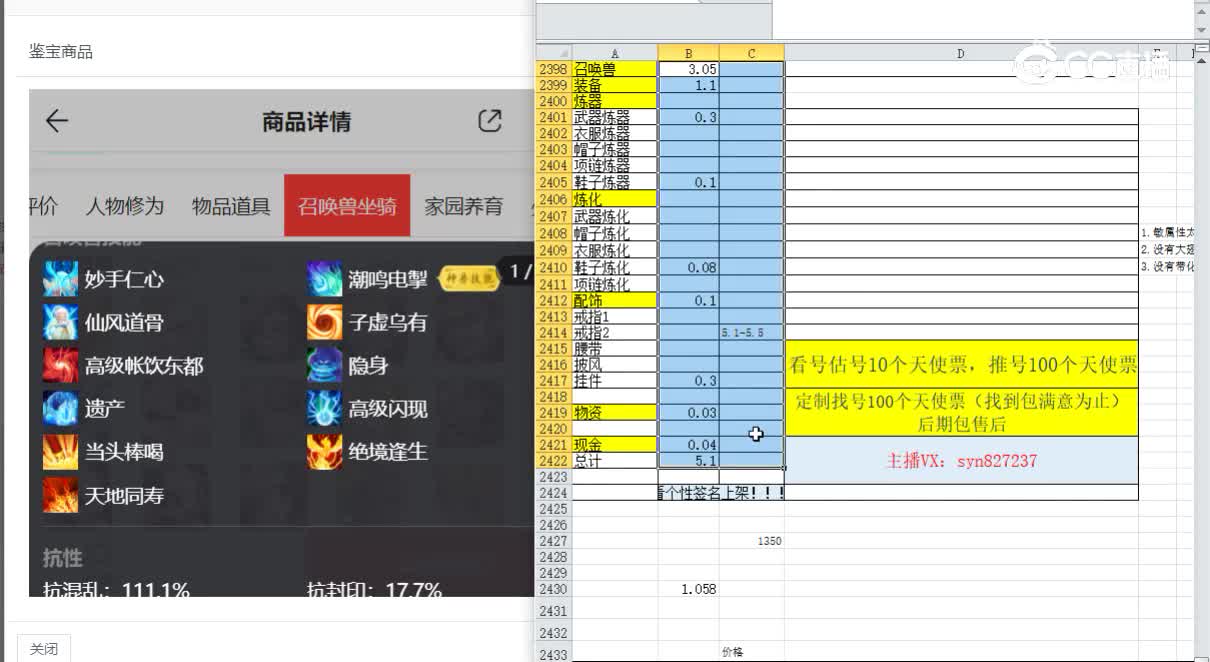Select the 隐身 skill icon
This screenshot has height=662, width=1210.
point(324,366)
